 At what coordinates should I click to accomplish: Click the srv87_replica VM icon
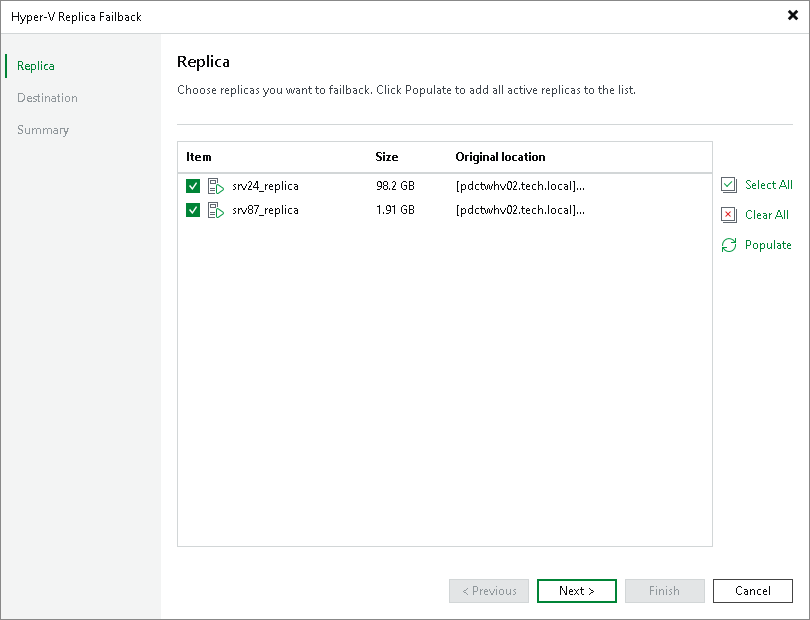tap(215, 210)
